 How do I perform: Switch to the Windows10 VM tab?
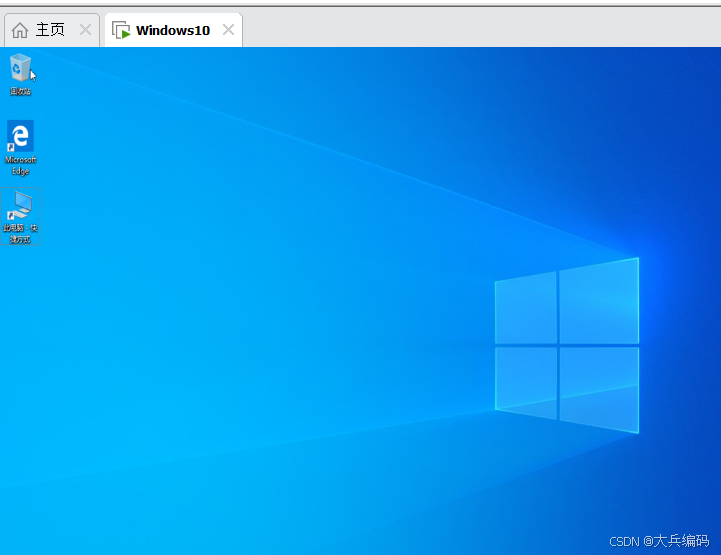tap(173, 30)
